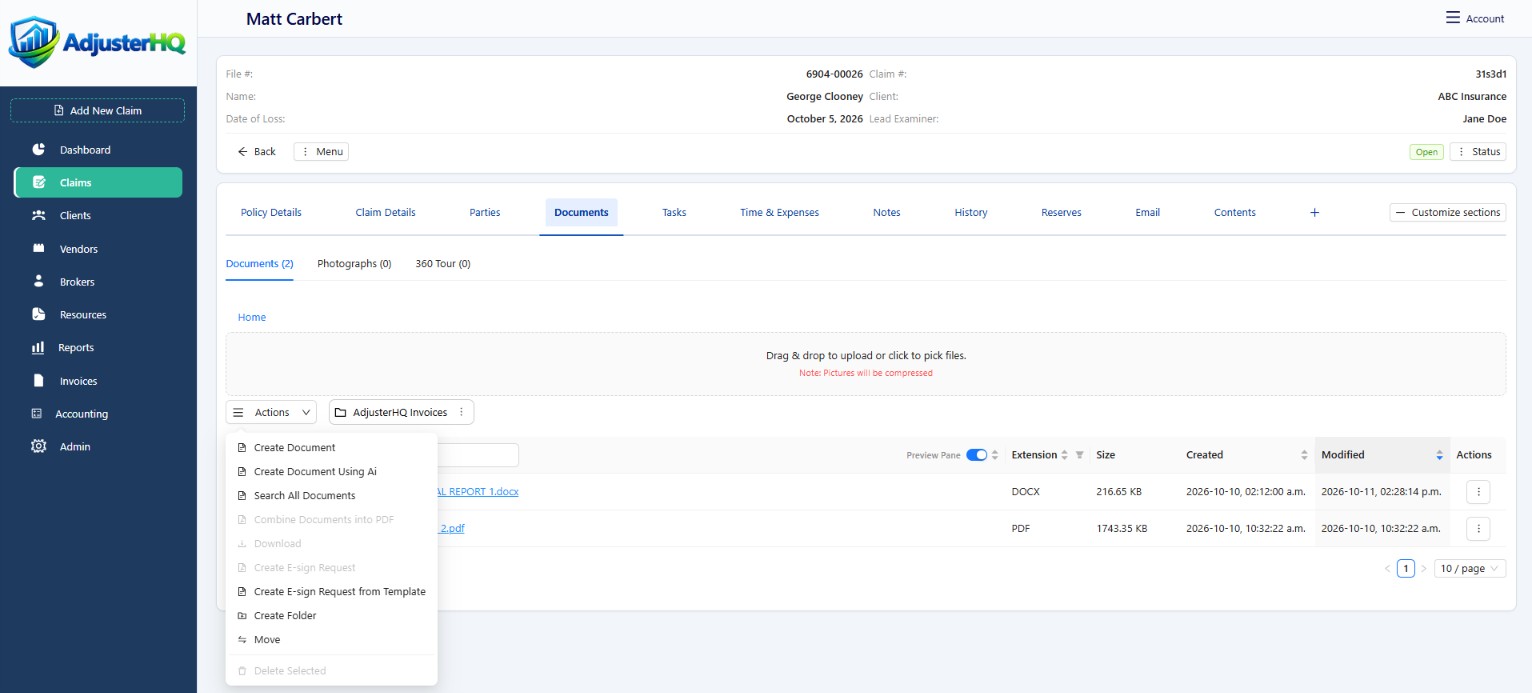Open the 10 / page dropdown
The width and height of the screenshot is (1532, 693).
tap(1469, 568)
